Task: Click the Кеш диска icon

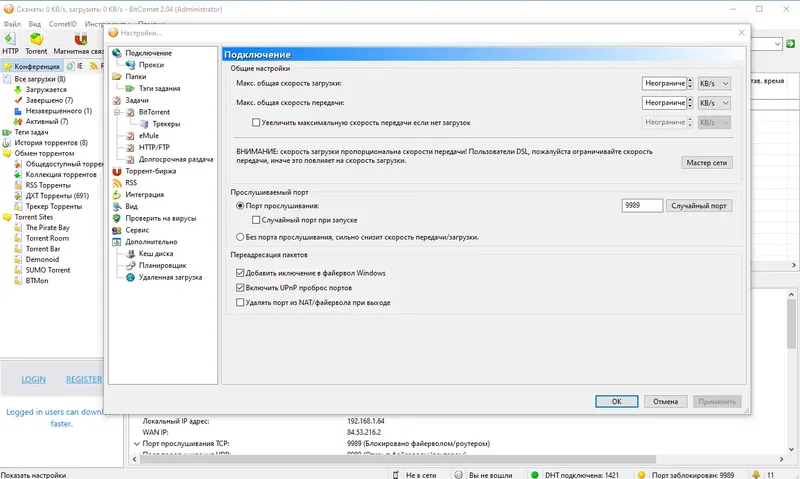Action: tap(131, 254)
